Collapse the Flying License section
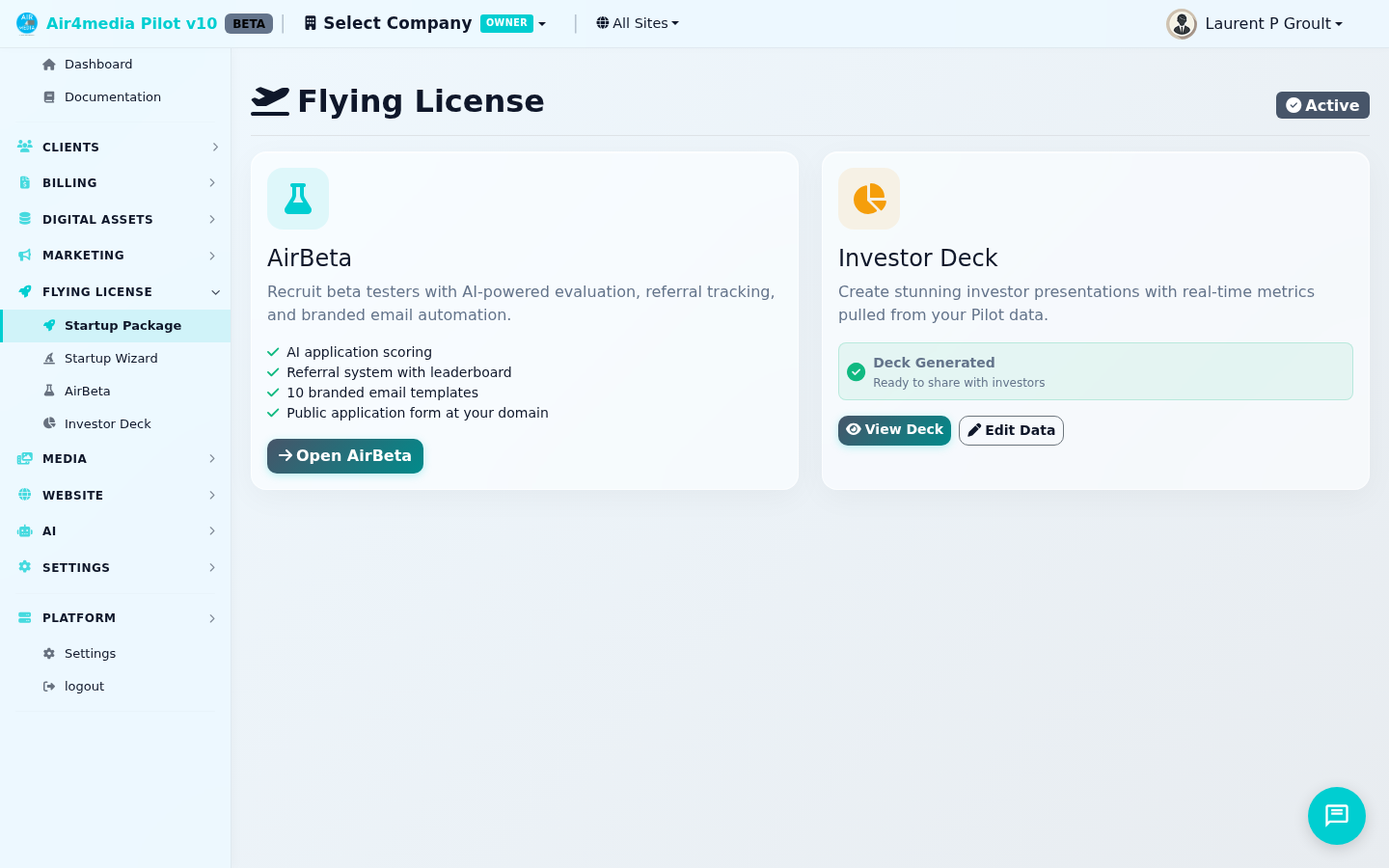The image size is (1389, 868). (x=215, y=291)
